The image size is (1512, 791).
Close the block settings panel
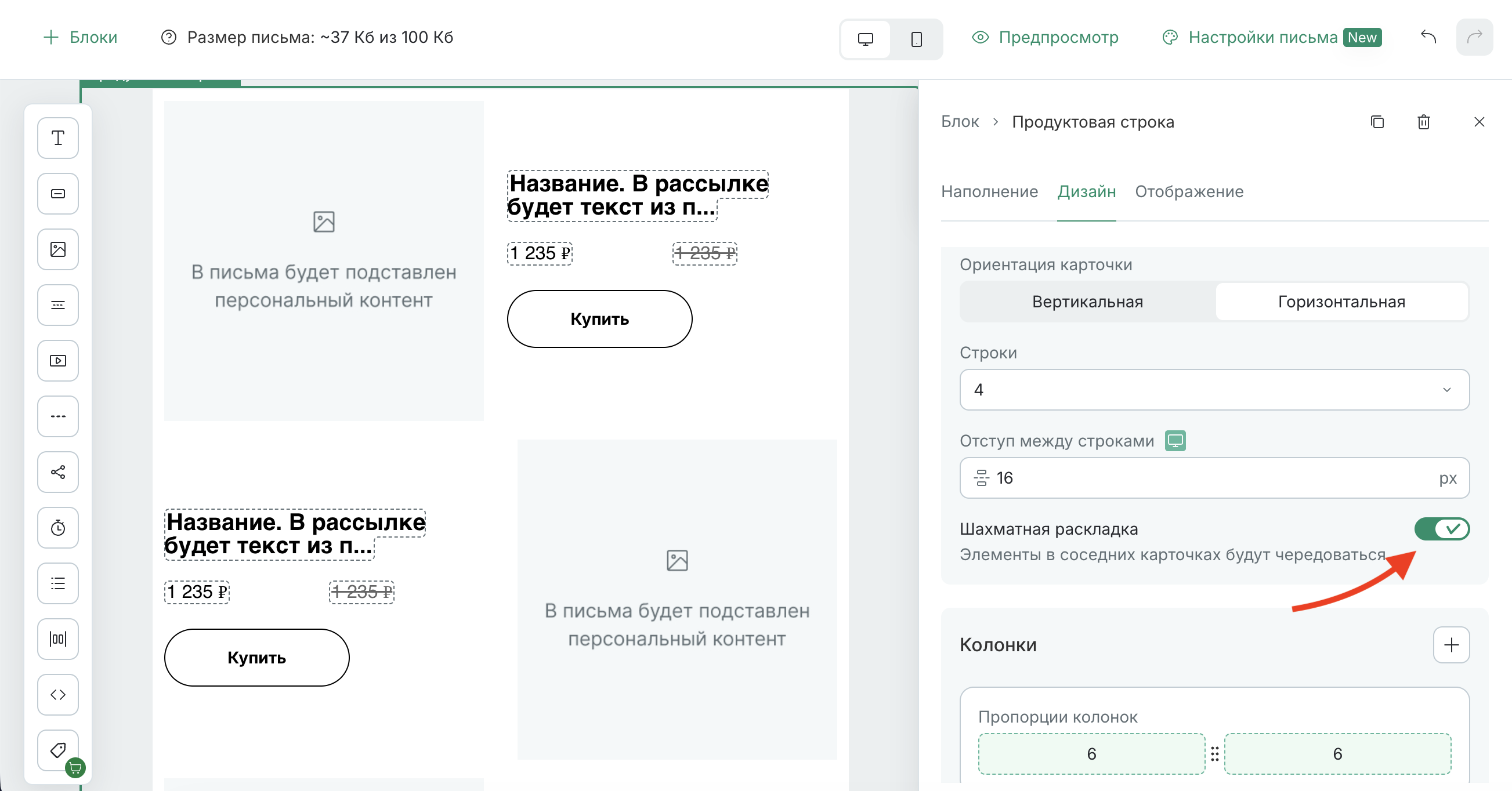tap(1479, 122)
